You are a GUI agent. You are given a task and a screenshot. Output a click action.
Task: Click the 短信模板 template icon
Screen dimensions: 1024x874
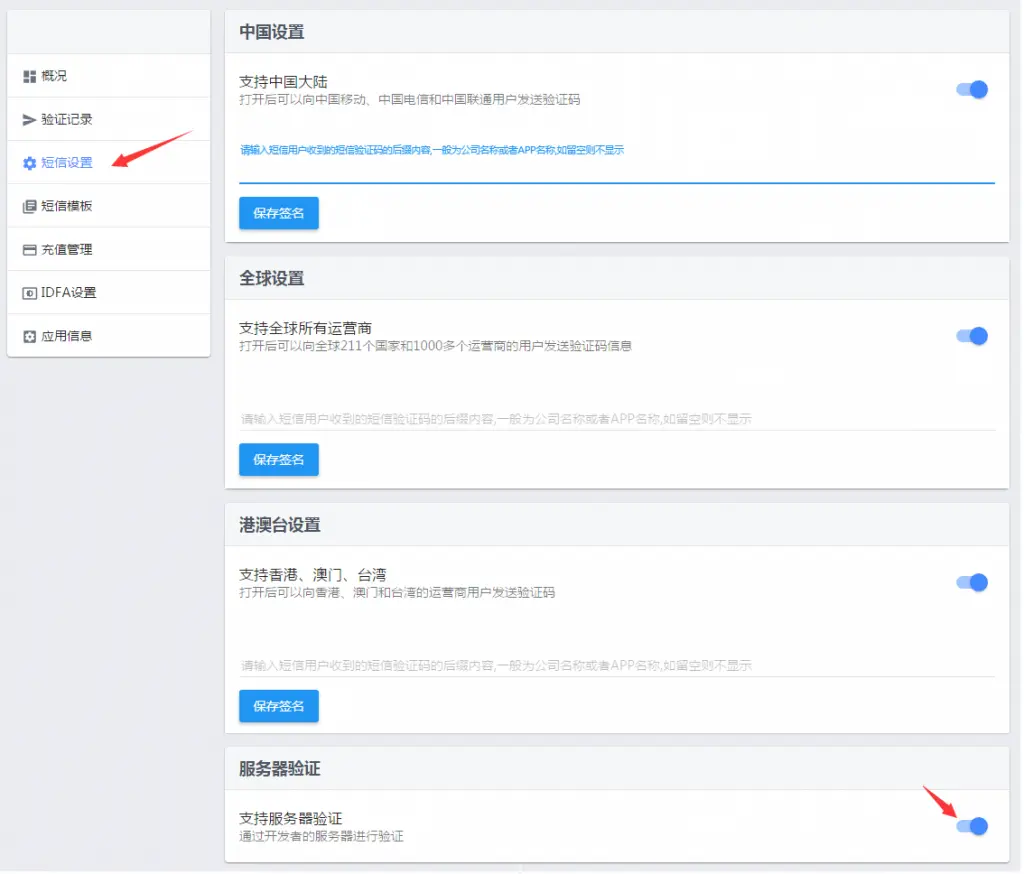[29, 206]
